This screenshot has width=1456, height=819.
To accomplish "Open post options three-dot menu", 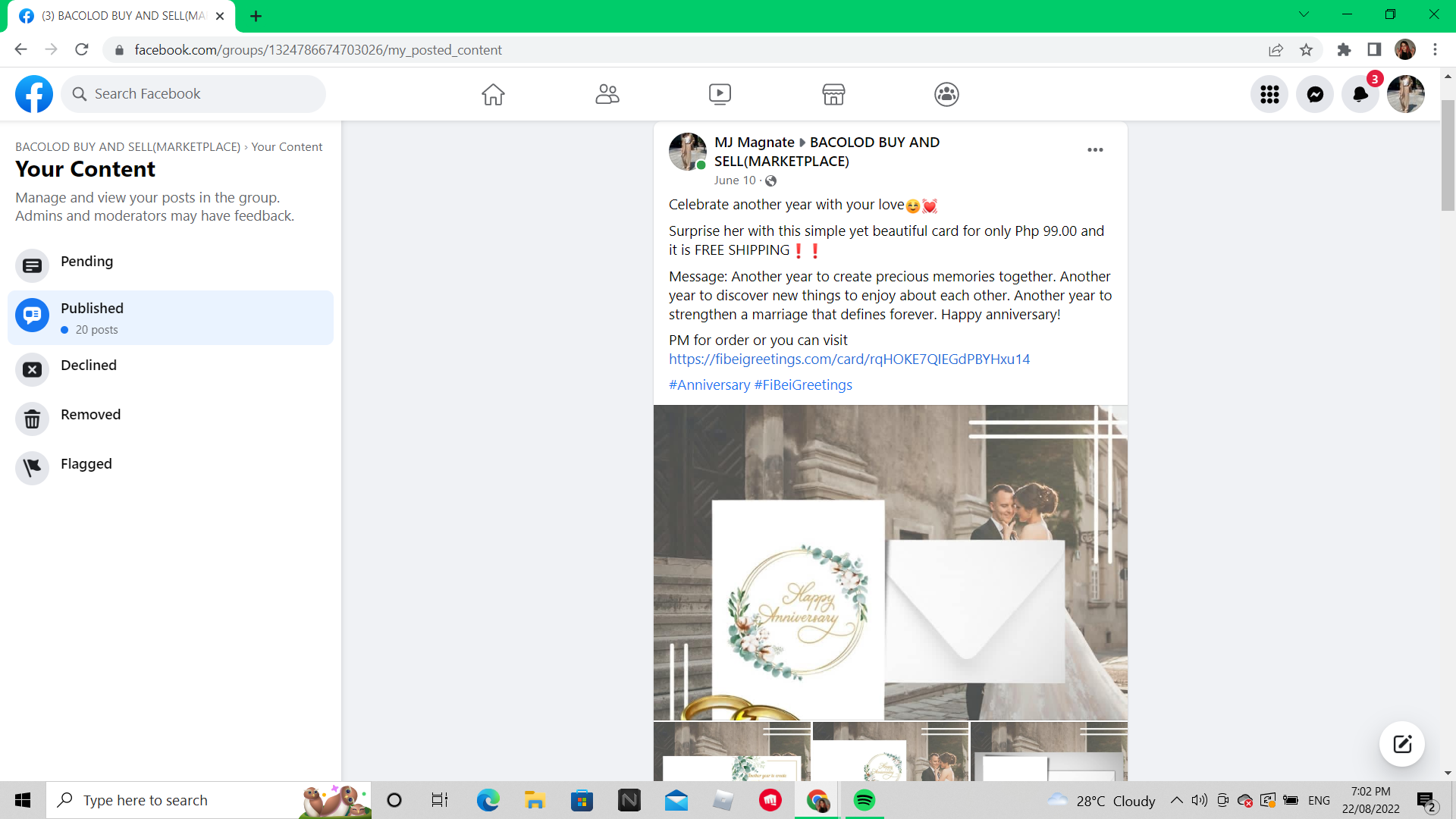I will click(1095, 150).
